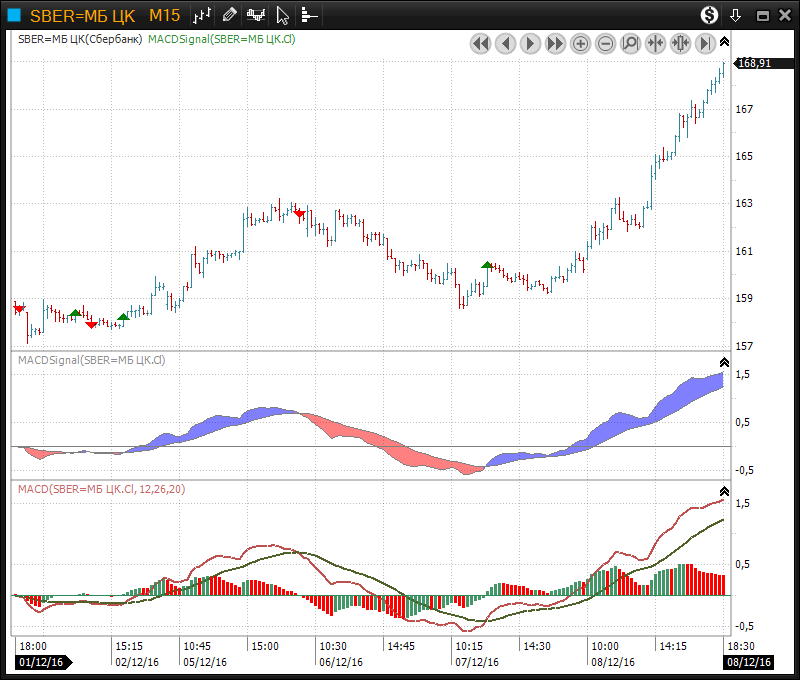Collapse the MACD indicator panel
The image size is (800, 680).
[x=725, y=491]
